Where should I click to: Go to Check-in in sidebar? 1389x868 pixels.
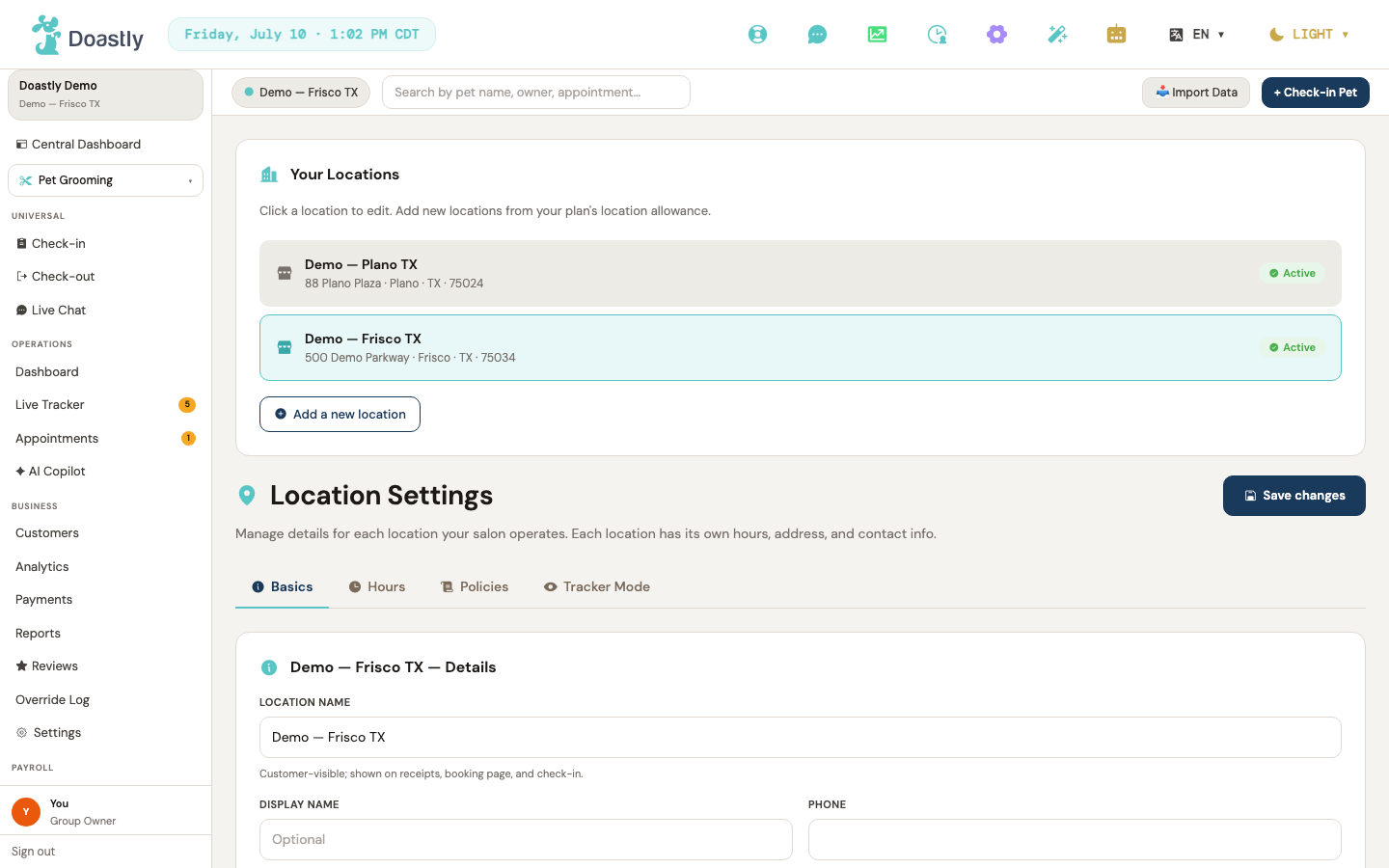105,244
